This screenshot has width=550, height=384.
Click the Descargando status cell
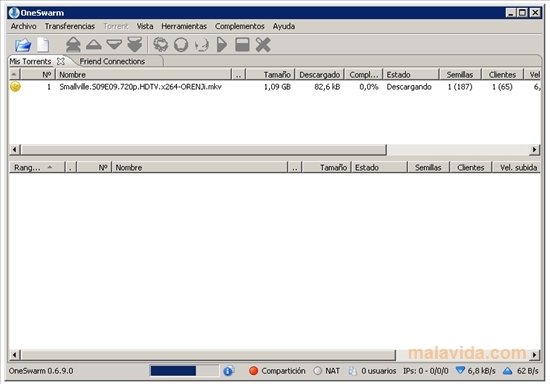click(409, 87)
